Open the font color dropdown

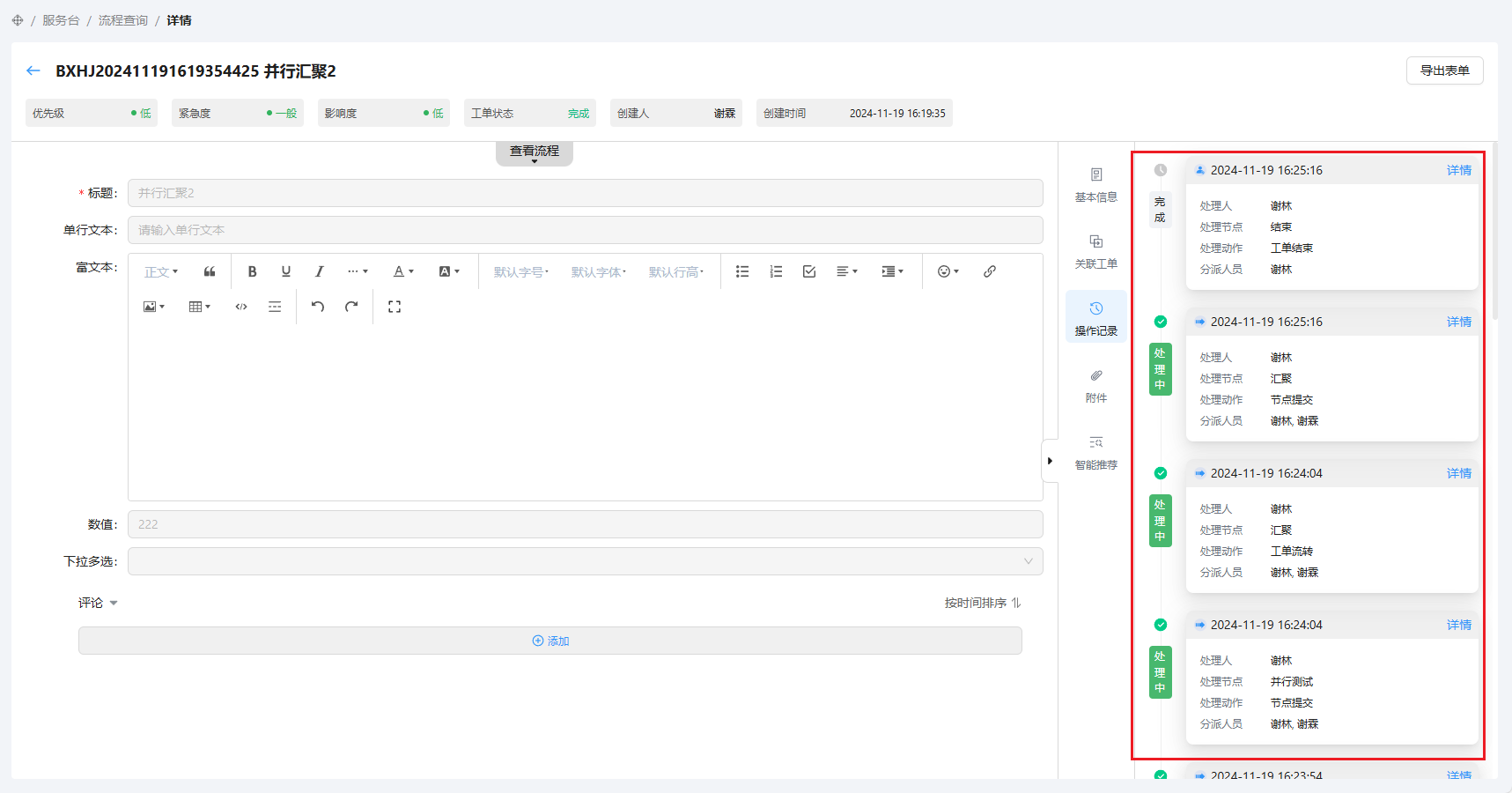(403, 271)
